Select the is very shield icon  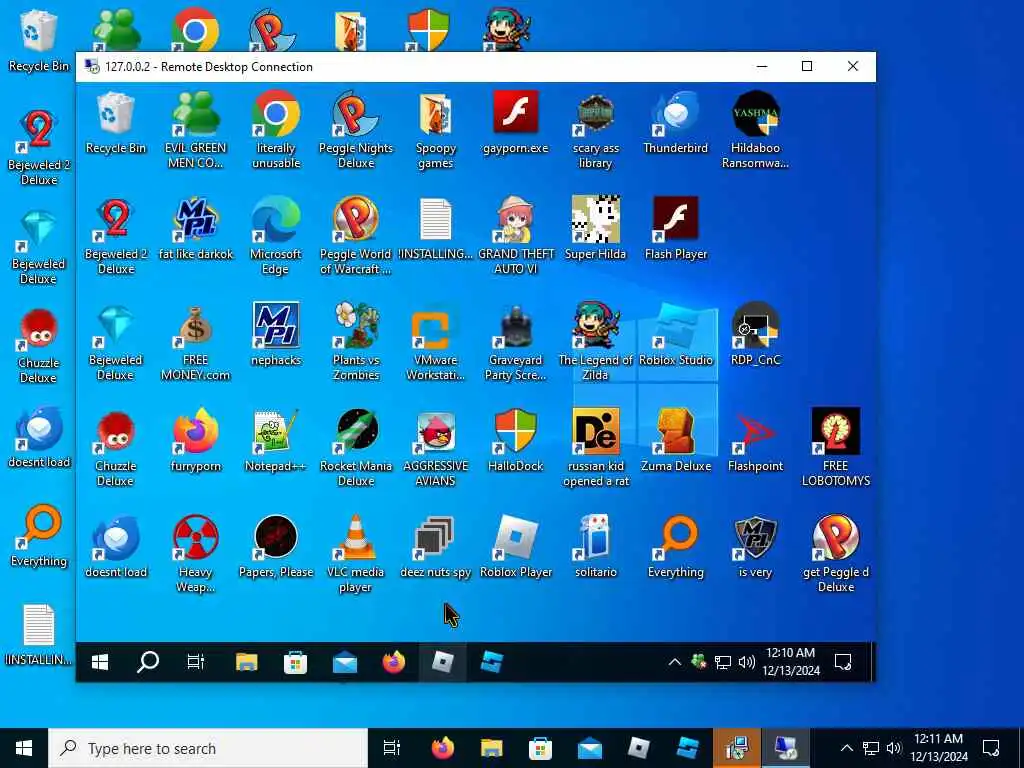pyautogui.click(x=755, y=537)
